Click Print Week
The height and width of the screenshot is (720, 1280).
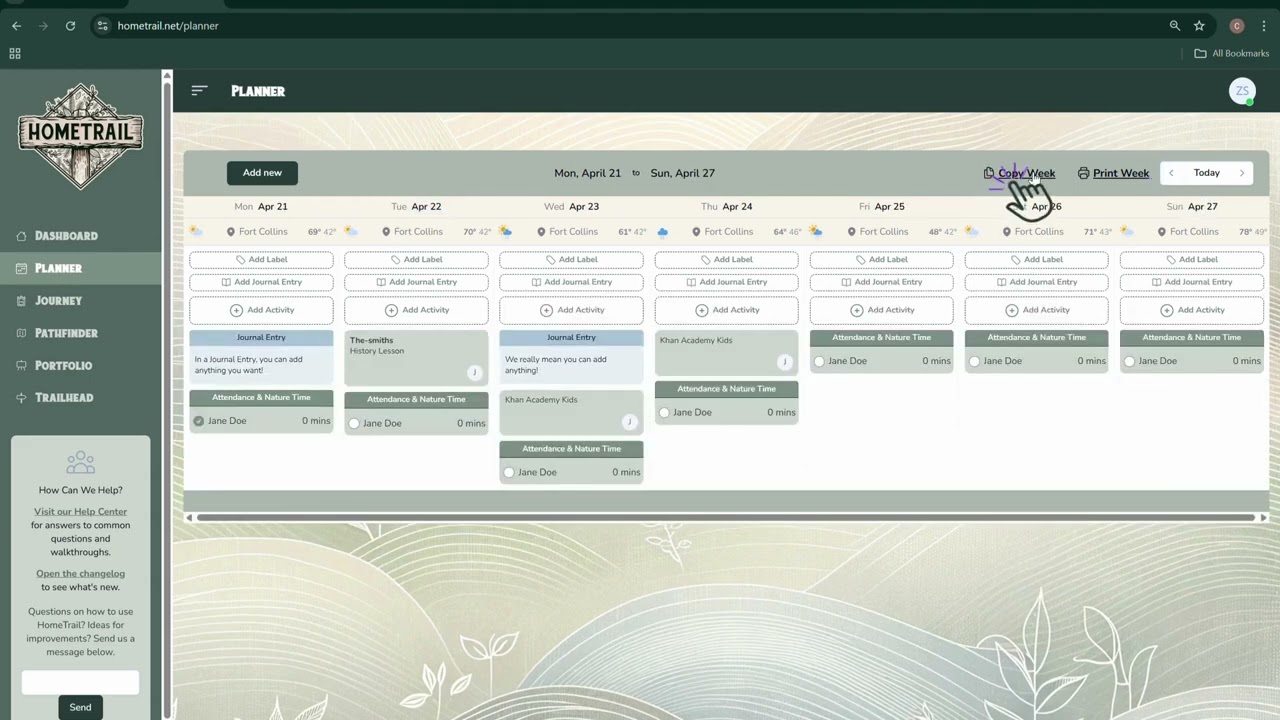1113,173
